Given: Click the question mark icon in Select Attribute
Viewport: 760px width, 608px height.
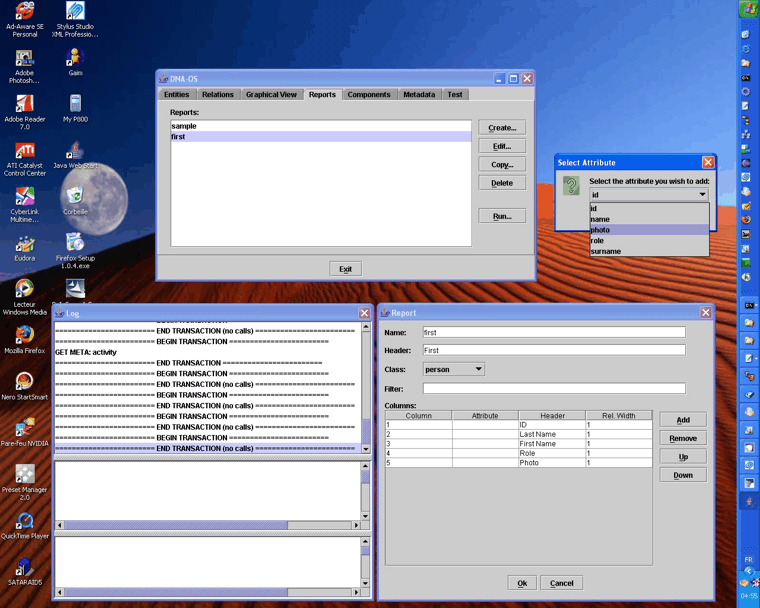Looking at the screenshot, I should [571, 186].
